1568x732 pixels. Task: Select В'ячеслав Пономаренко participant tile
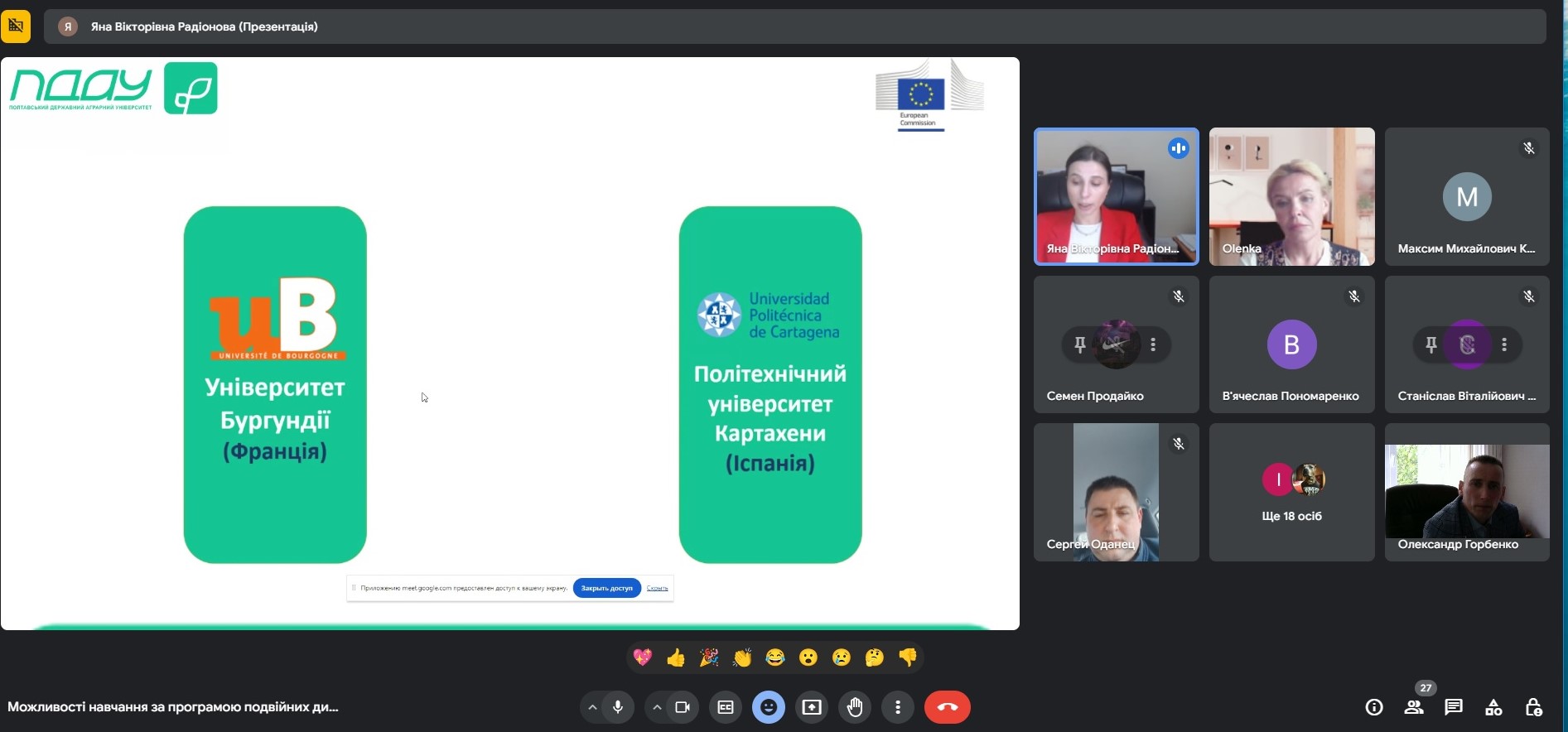(1292, 344)
